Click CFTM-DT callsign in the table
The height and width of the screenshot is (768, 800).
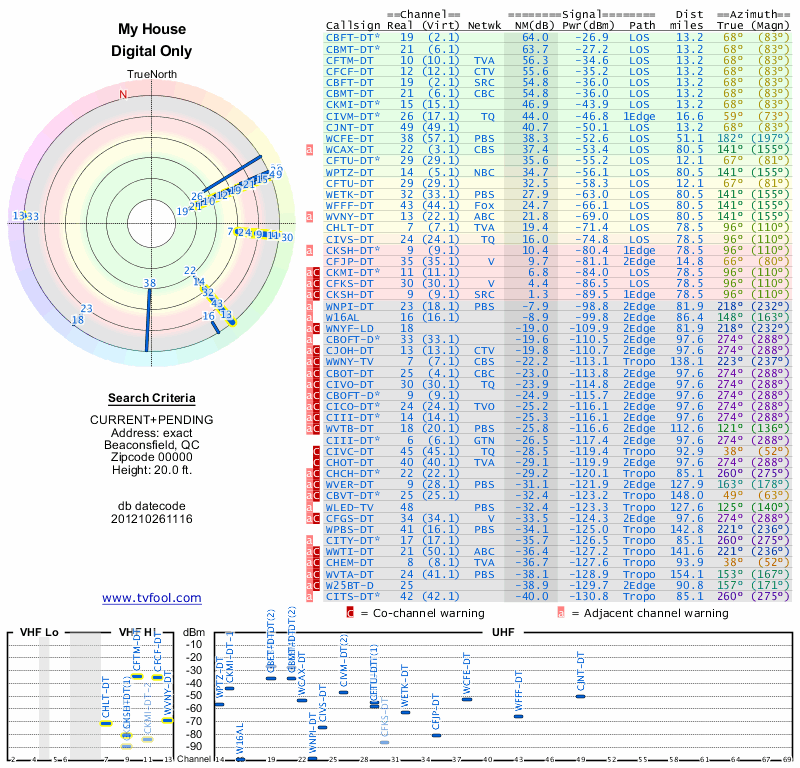pyautogui.click(x=349, y=61)
